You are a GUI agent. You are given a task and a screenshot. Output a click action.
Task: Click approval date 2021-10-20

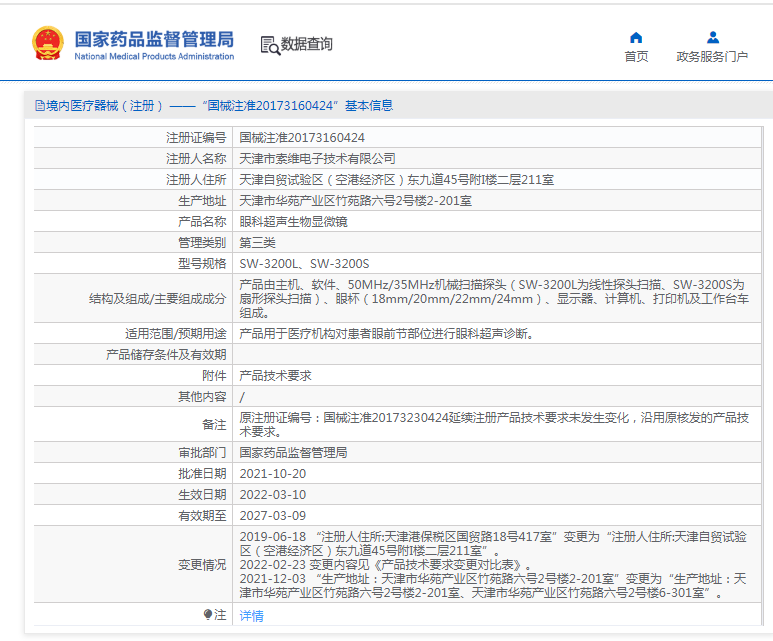[273, 473]
